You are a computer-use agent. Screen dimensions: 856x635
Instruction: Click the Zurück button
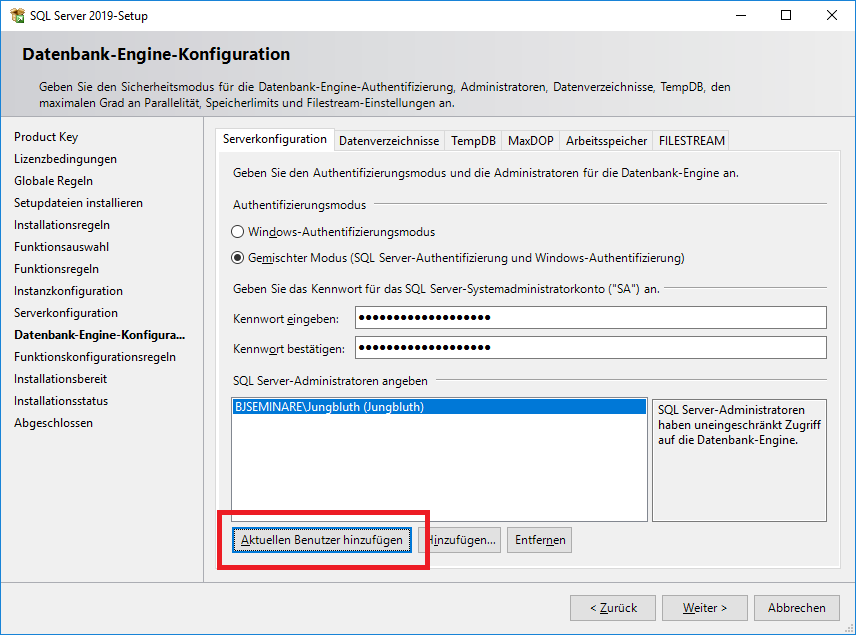coord(612,607)
